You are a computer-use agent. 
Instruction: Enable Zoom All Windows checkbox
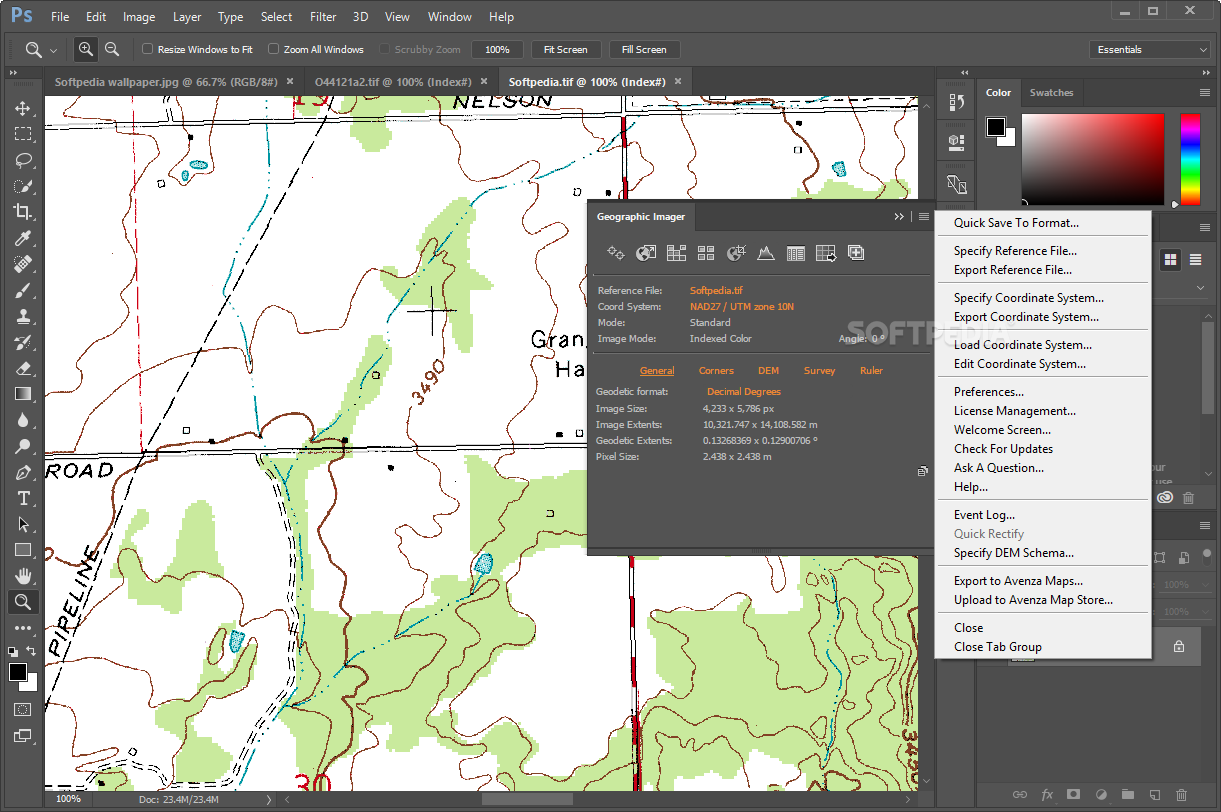coord(273,49)
